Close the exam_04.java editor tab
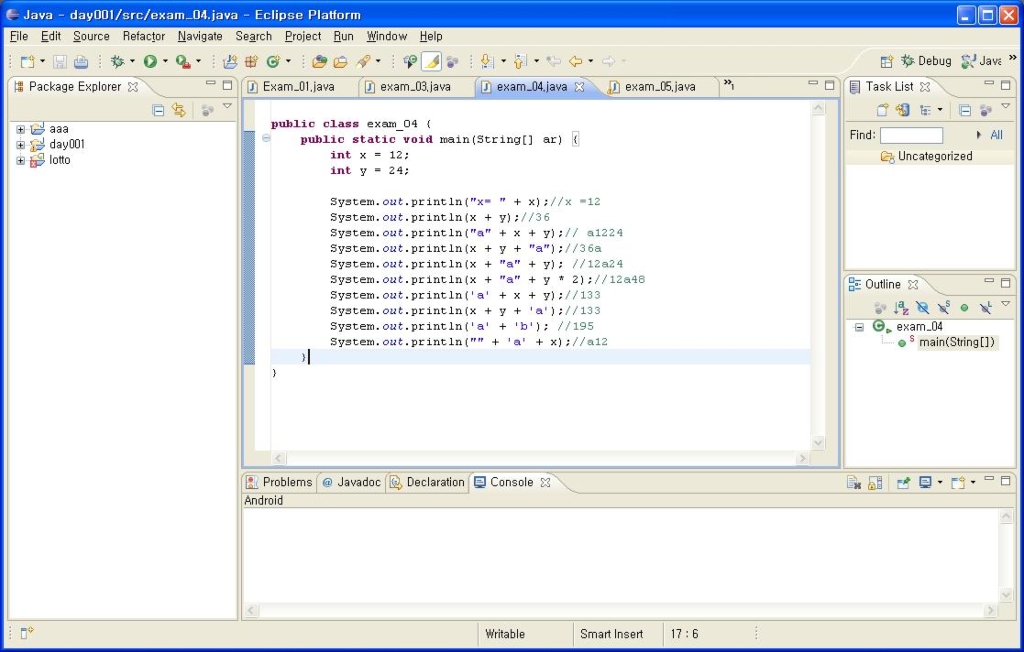 tap(579, 86)
